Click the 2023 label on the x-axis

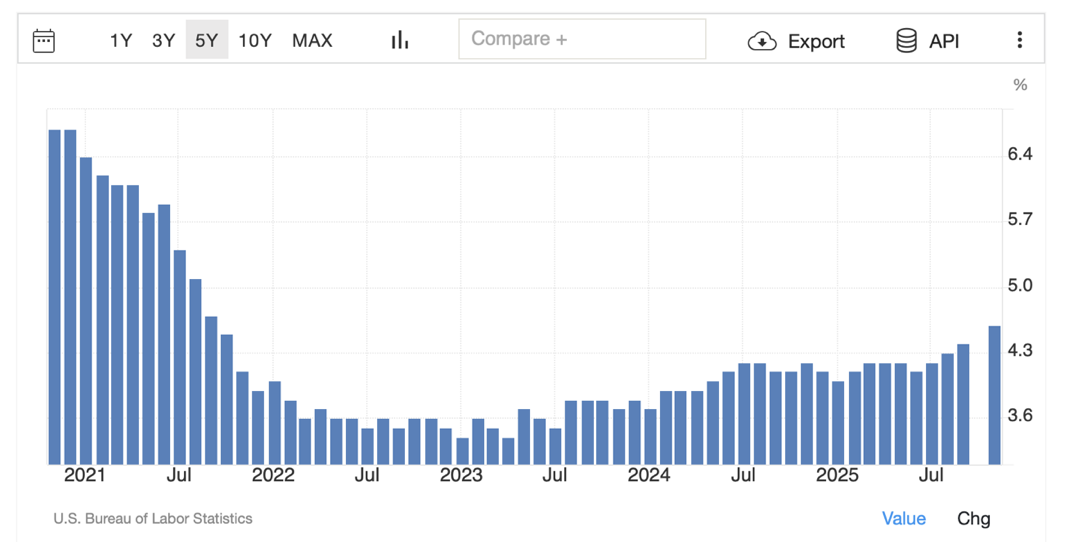click(x=461, y=475)
